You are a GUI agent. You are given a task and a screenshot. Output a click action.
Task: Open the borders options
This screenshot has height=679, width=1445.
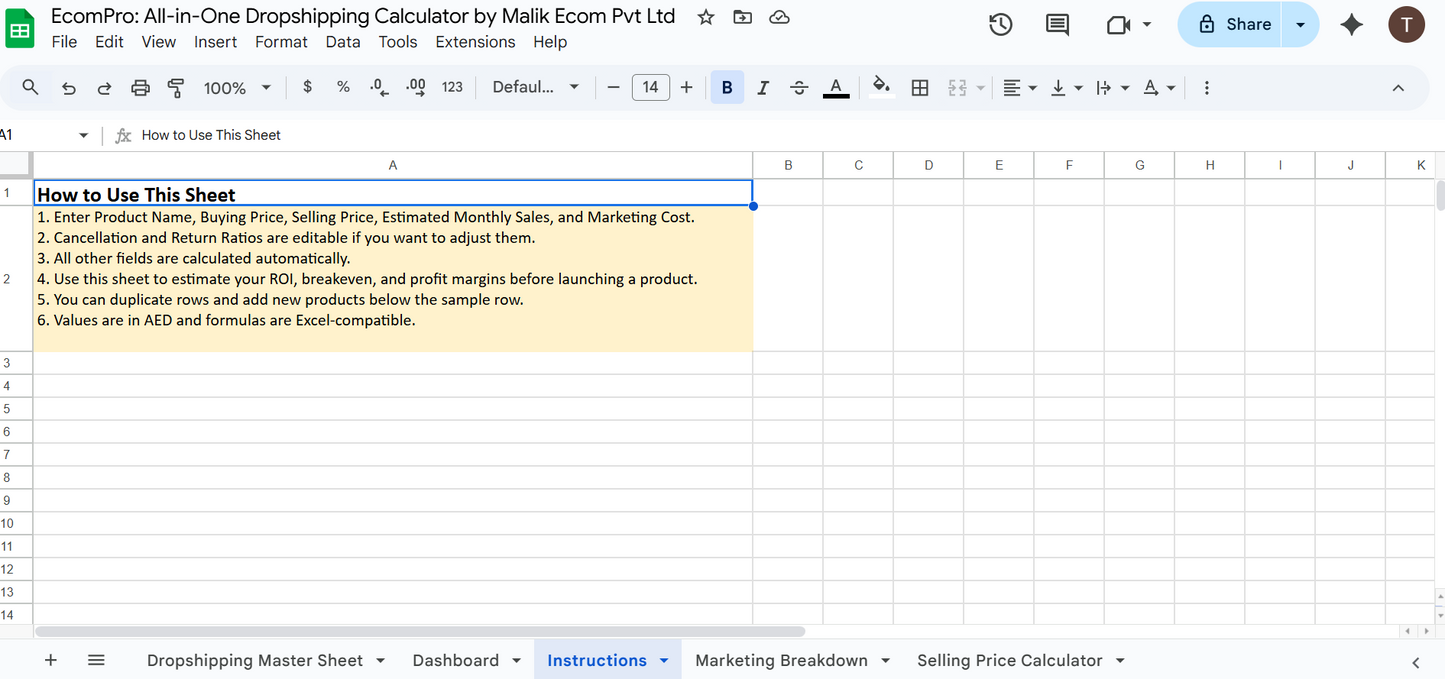[x=920, y=88]
